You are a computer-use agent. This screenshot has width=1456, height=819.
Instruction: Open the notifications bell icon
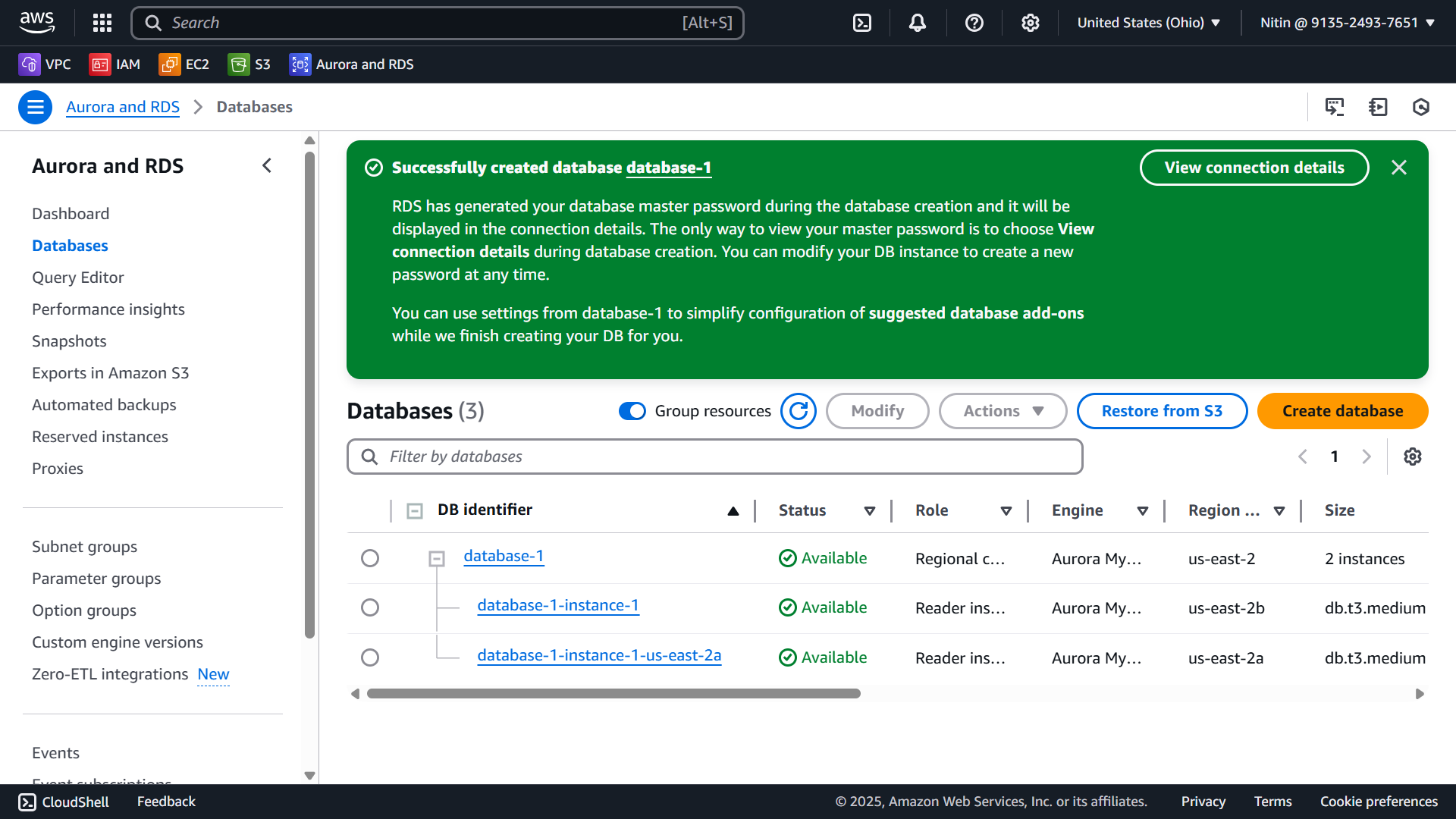918,23
